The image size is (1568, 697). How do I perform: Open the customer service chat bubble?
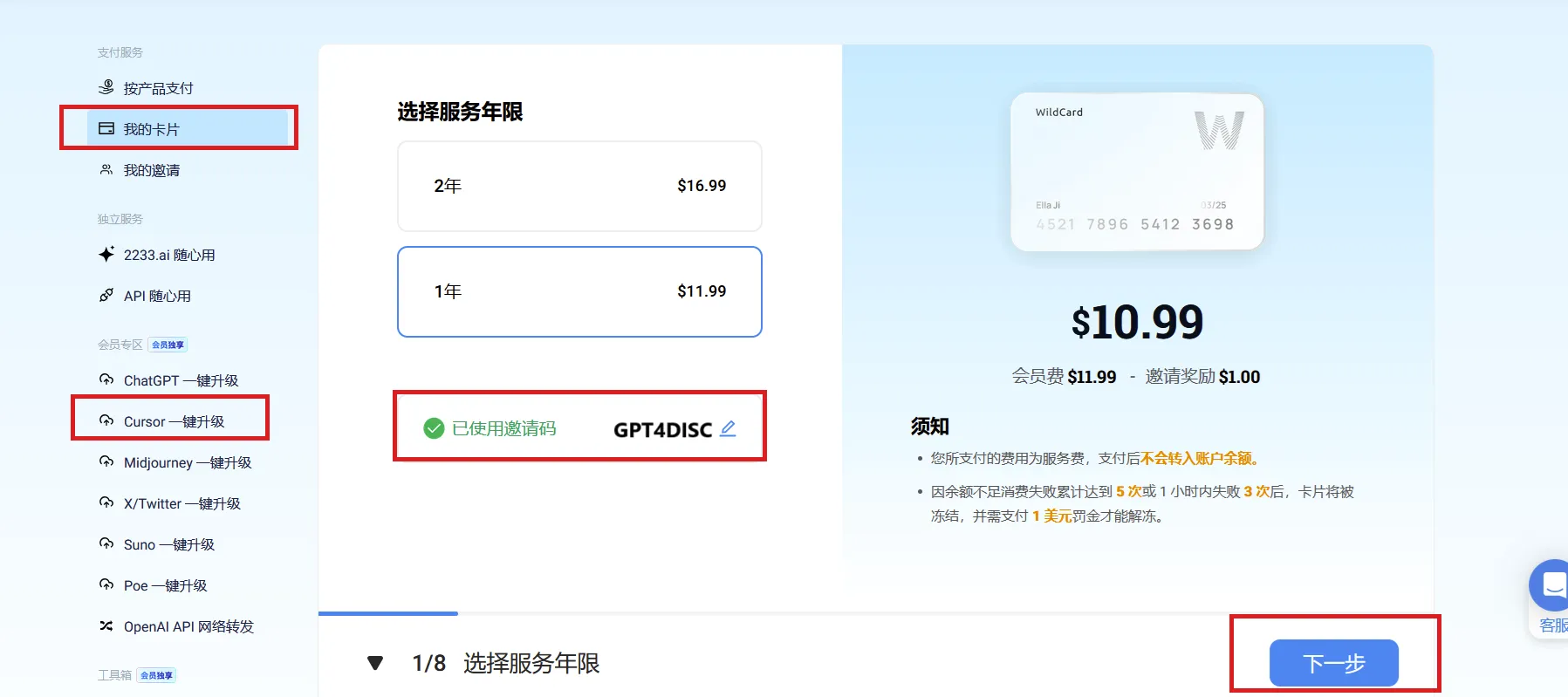click(1550, 585)
